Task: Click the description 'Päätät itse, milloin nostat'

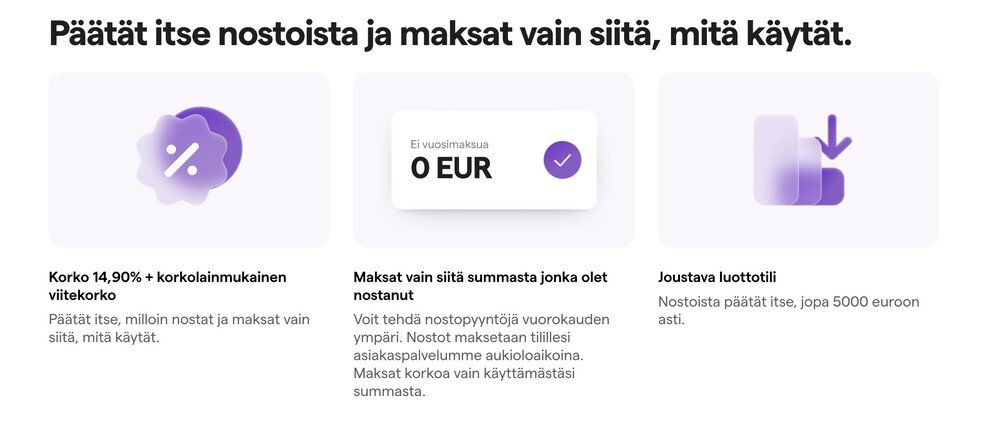Action: [179, 328]
